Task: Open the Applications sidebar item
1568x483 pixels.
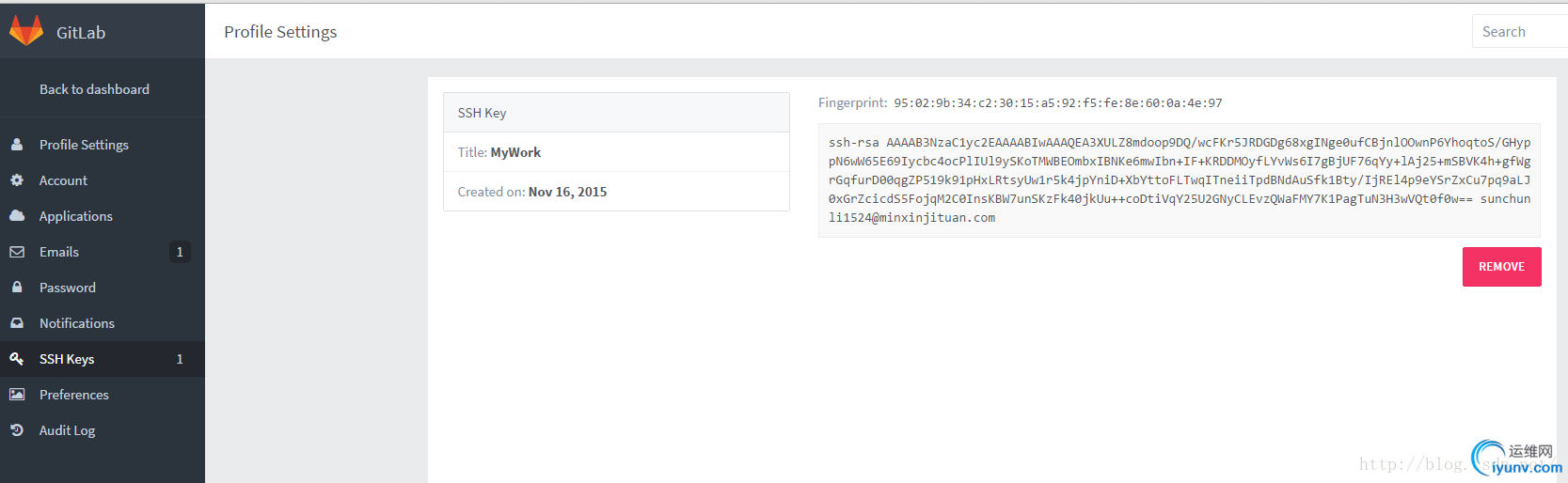Action: (x=76, y=216)
